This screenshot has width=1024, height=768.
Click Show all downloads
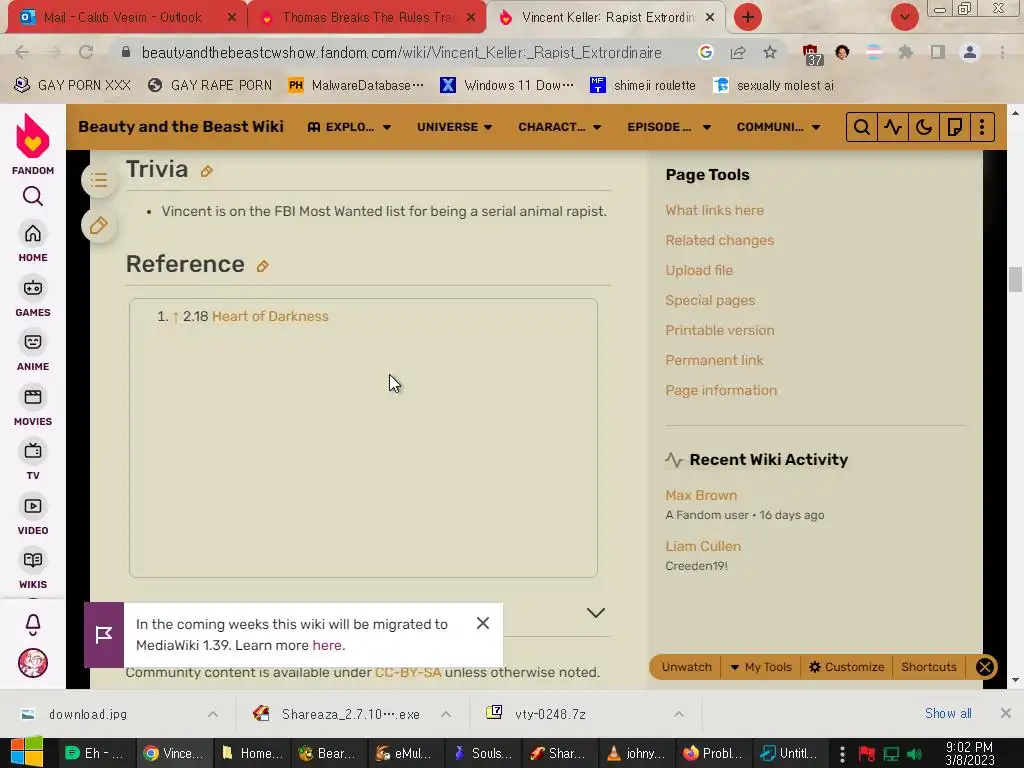[948, 713]
